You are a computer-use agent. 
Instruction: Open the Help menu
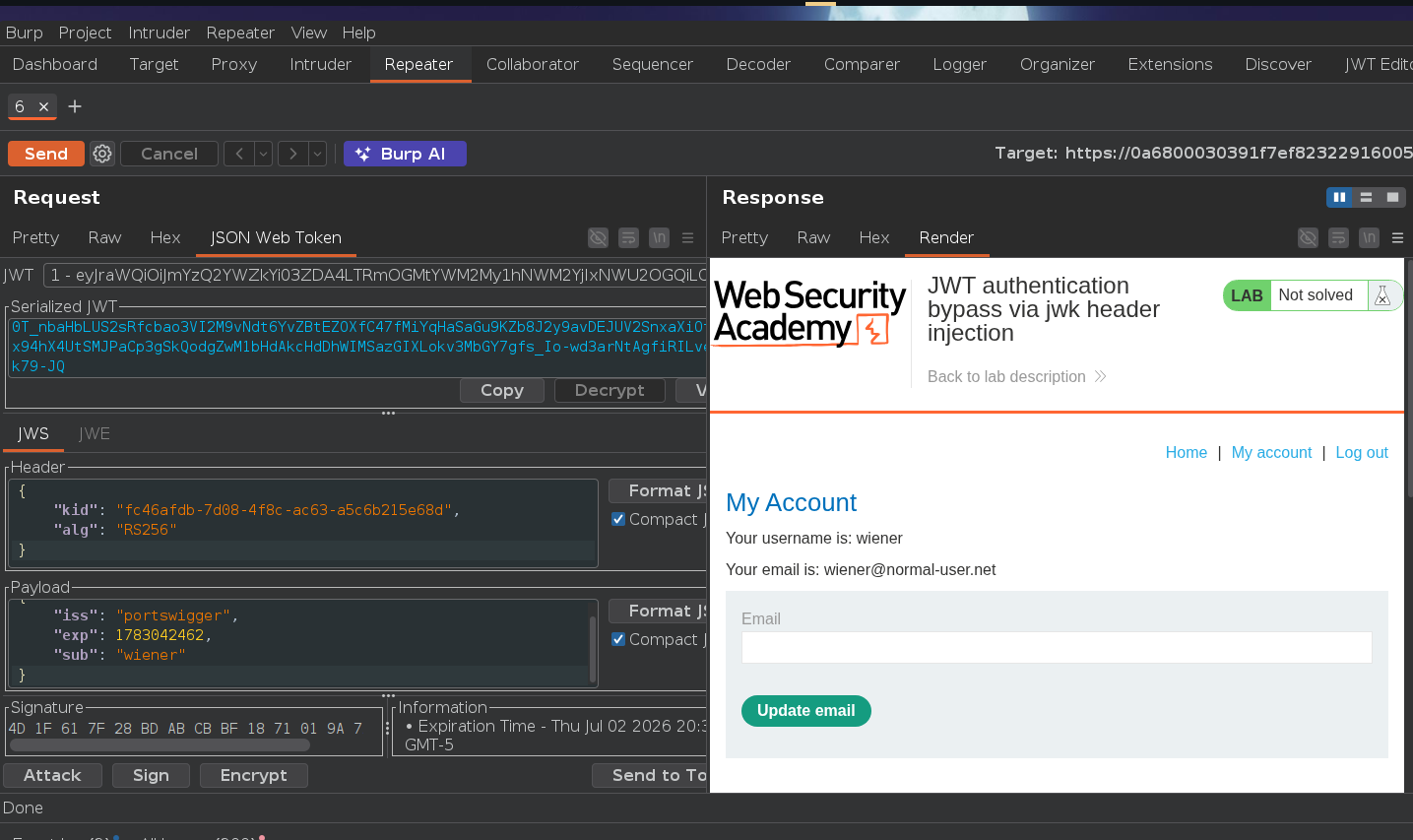pyautogui.click(x=358, y=32)
